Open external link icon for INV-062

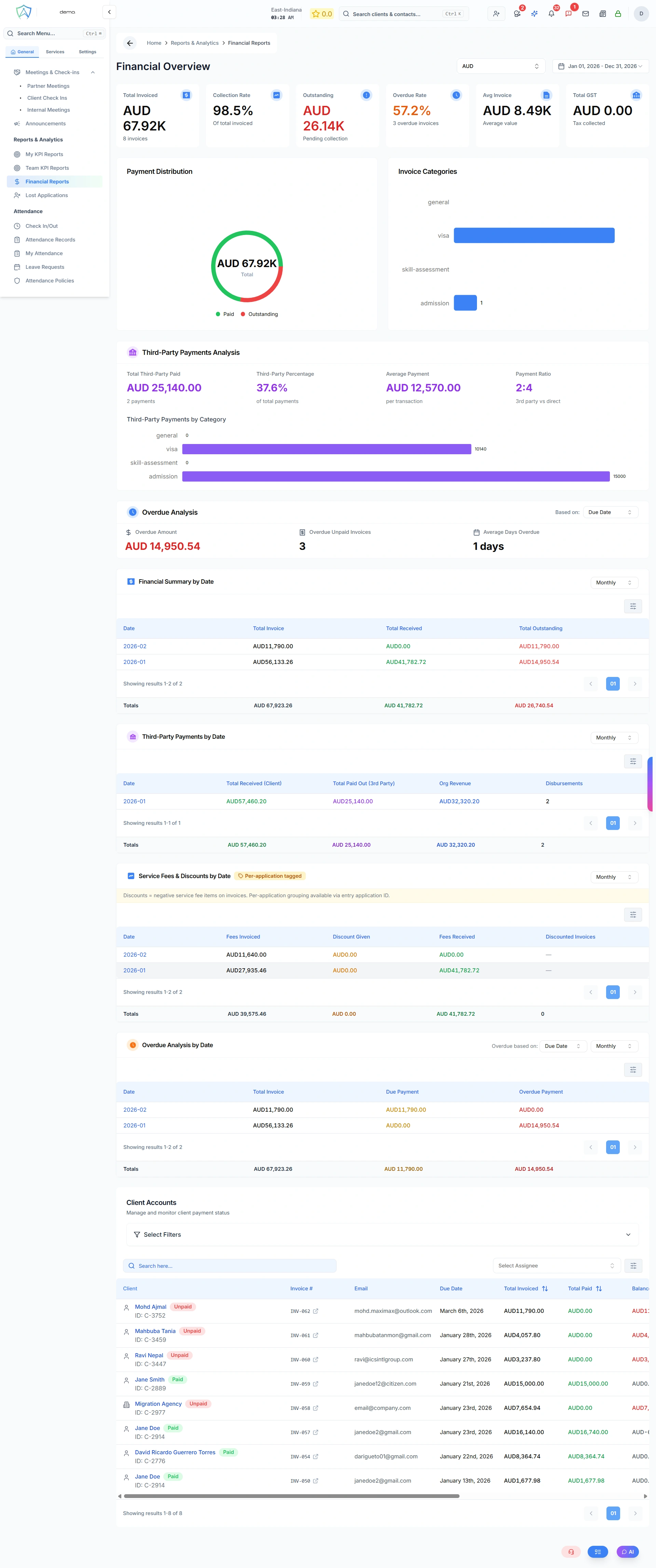click(x=315, y=1311)
